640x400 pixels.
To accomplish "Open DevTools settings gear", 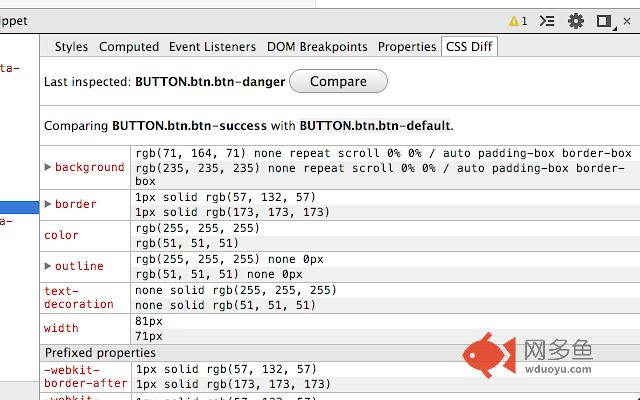I will point(576,21).
